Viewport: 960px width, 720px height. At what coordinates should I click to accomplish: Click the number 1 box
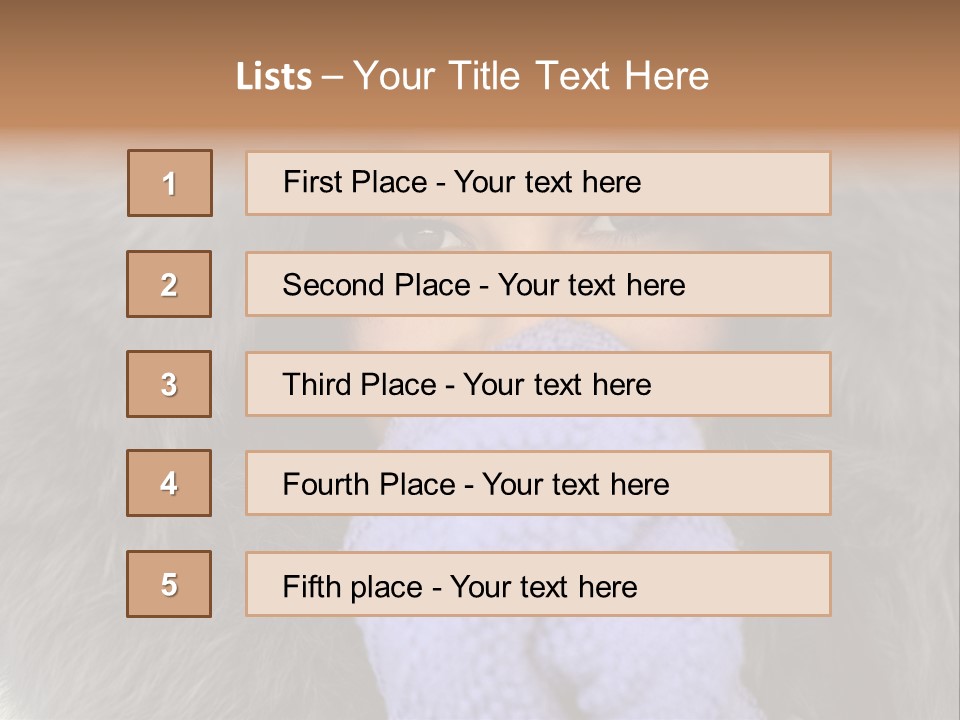click(x=170, y=183)
